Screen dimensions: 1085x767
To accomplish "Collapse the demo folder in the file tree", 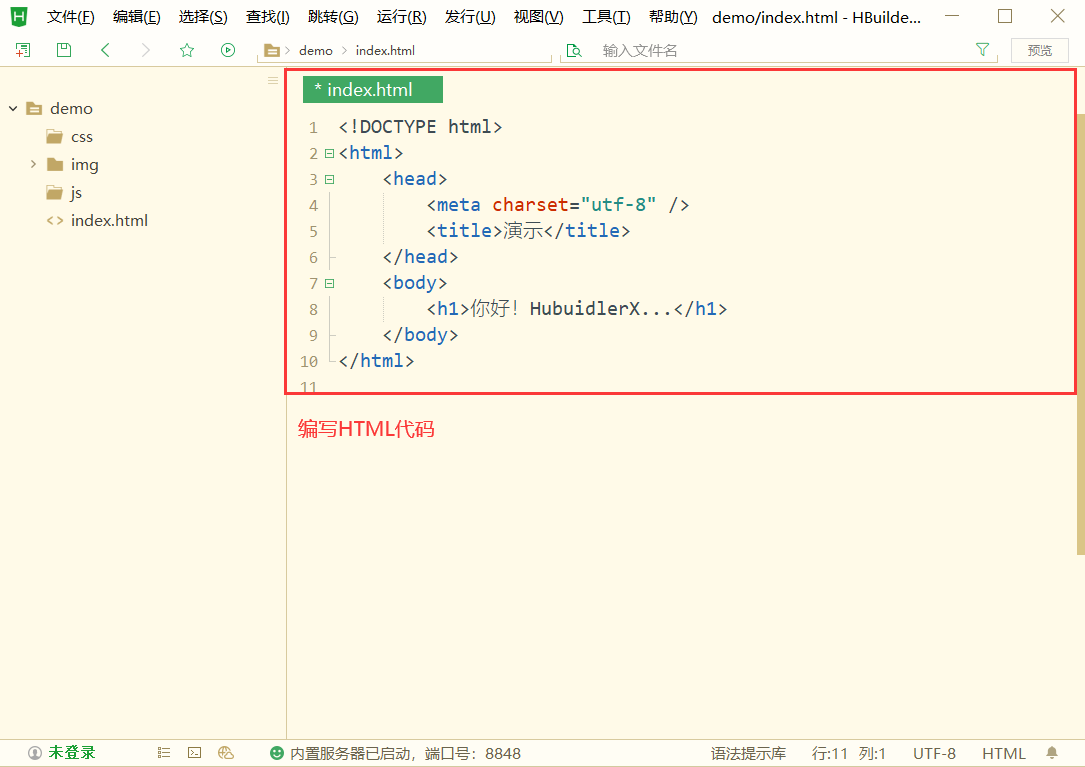I will click(12, 108).
